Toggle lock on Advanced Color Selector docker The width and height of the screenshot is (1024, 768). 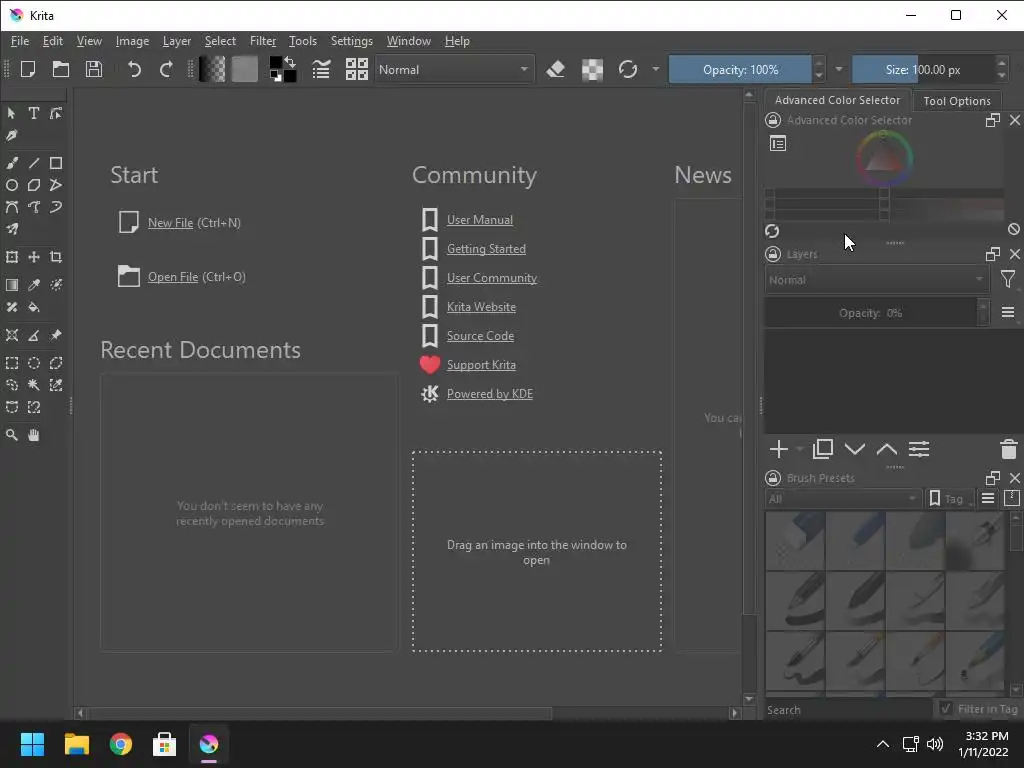click(x=773, y=120)
